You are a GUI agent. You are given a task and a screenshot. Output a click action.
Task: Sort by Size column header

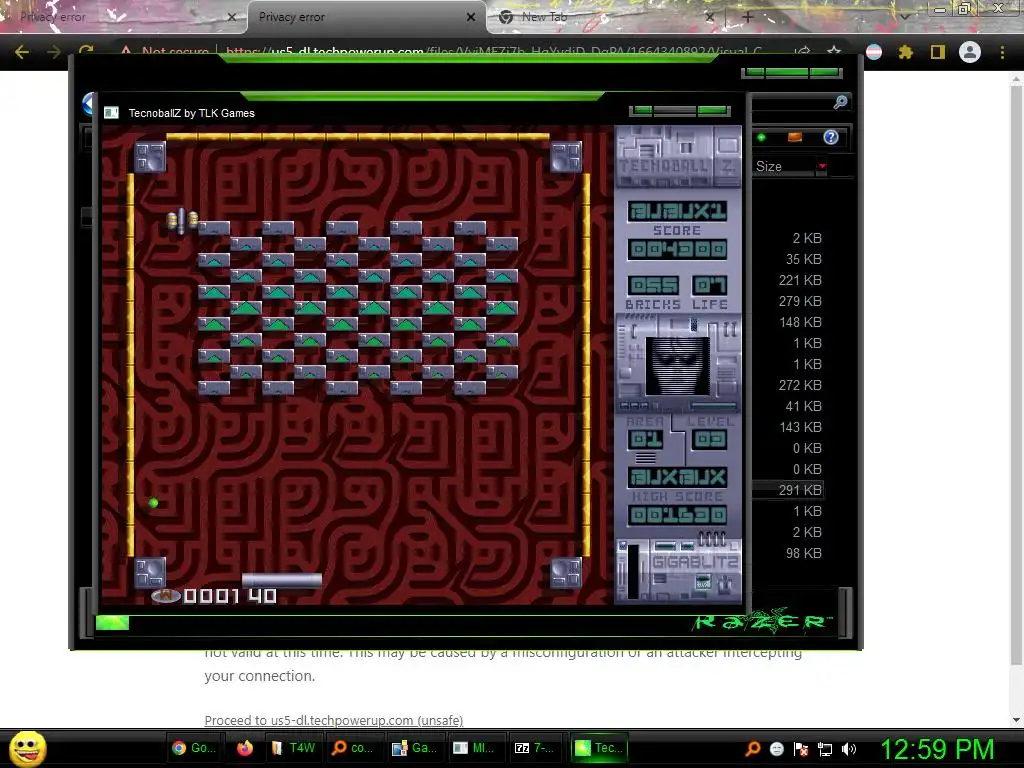(x=769, y=167)
